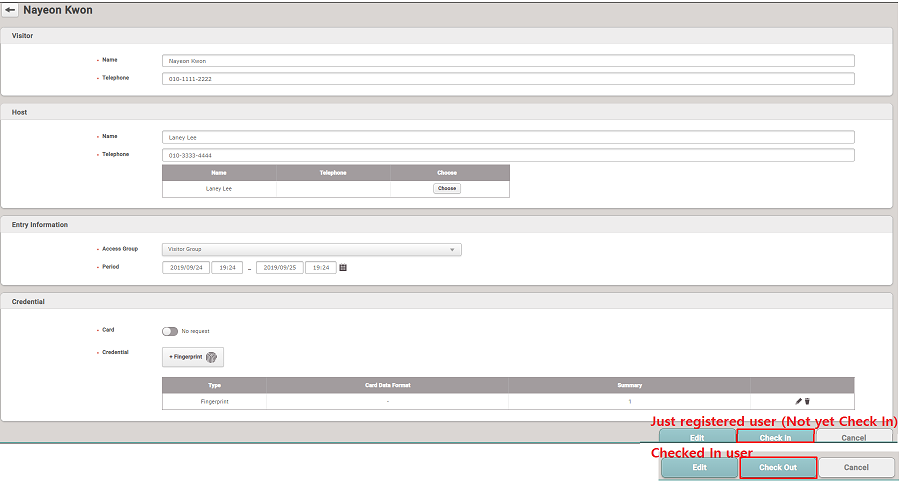
Task: Click the pencil edit icon in Fingerprint row
Action: pyautogui.click(x=798, y=401)
